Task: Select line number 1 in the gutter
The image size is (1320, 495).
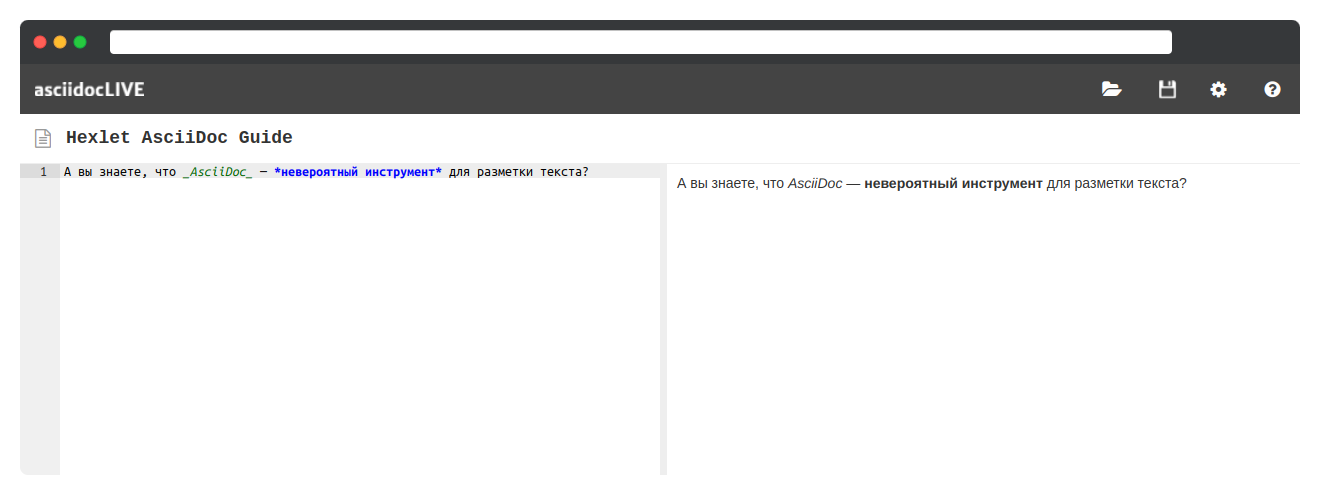Action: tap(43, 172)
